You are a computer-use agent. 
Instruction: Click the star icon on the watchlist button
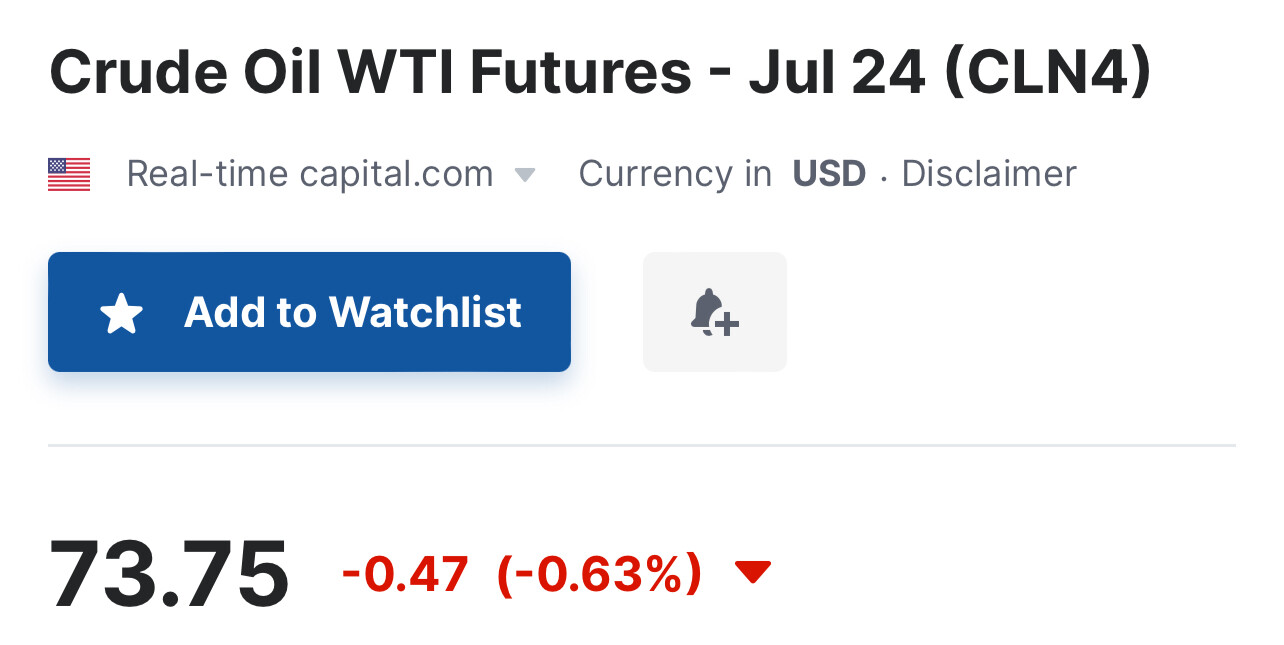point(121,314)
